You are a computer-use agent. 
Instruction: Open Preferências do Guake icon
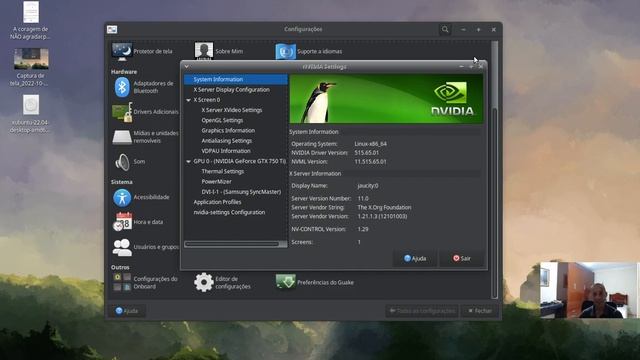pyautogui.click(x=285, y=282)
